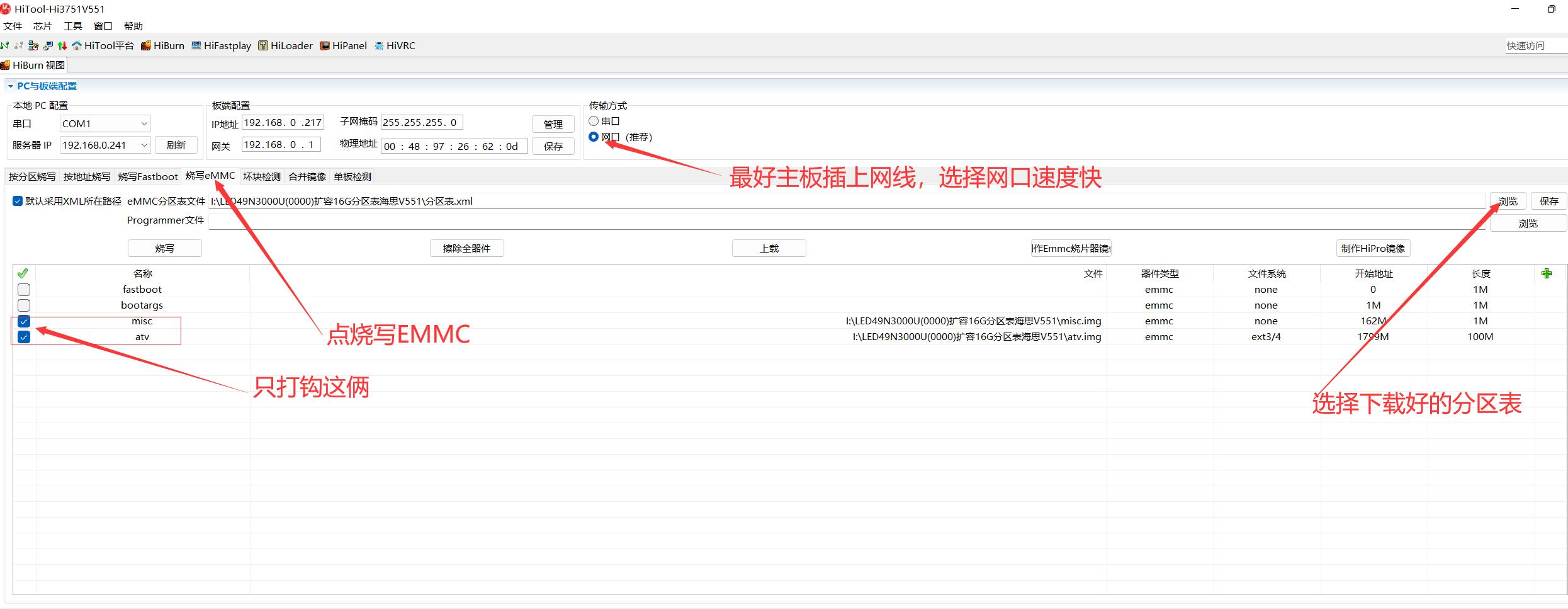The image size is (1568, 609).
Task: Launch HiLoader from the toolbar
Action: pyautogui.click(x=285, y=45)
